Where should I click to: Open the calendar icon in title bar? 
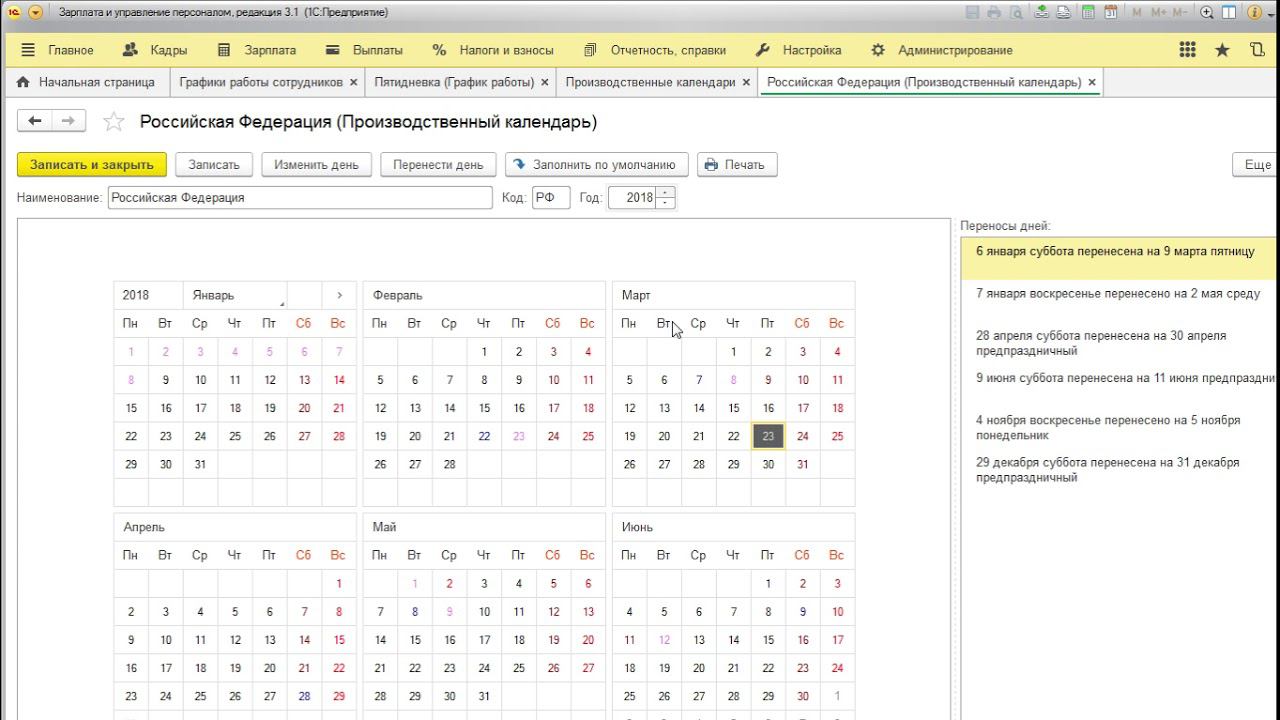(1111, 12)
